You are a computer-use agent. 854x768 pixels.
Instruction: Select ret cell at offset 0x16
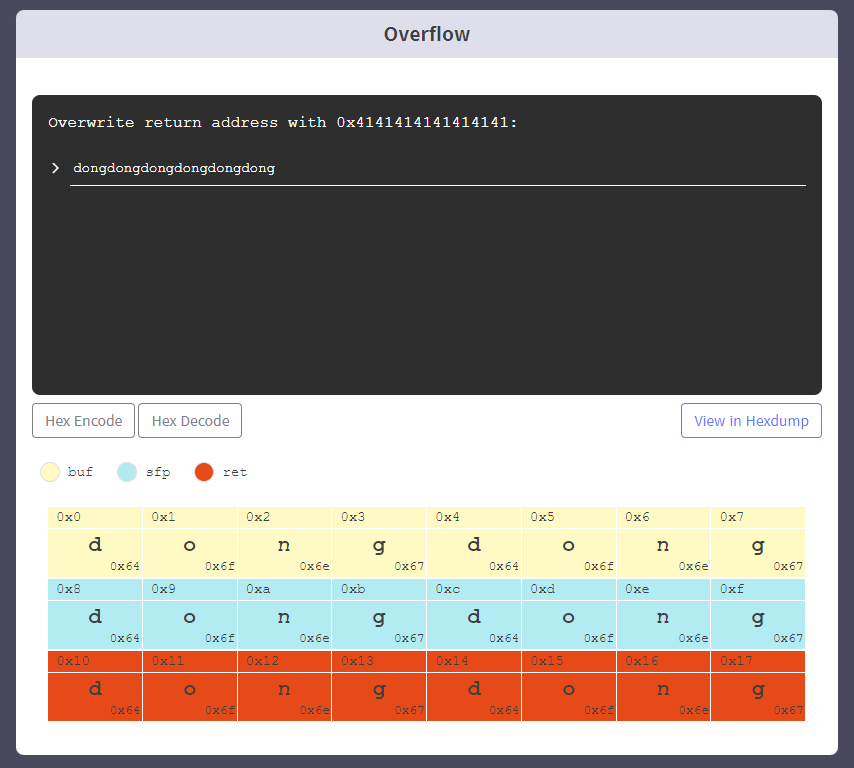tap(664, 686)
